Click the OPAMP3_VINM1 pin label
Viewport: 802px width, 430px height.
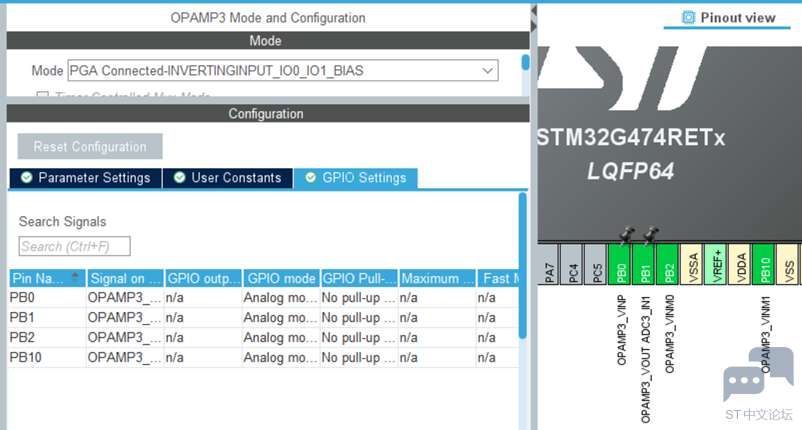[765, 334]
